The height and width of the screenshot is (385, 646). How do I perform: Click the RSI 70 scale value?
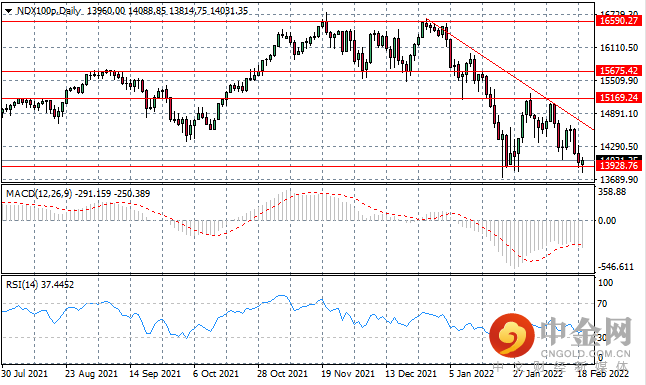[602, 304]
